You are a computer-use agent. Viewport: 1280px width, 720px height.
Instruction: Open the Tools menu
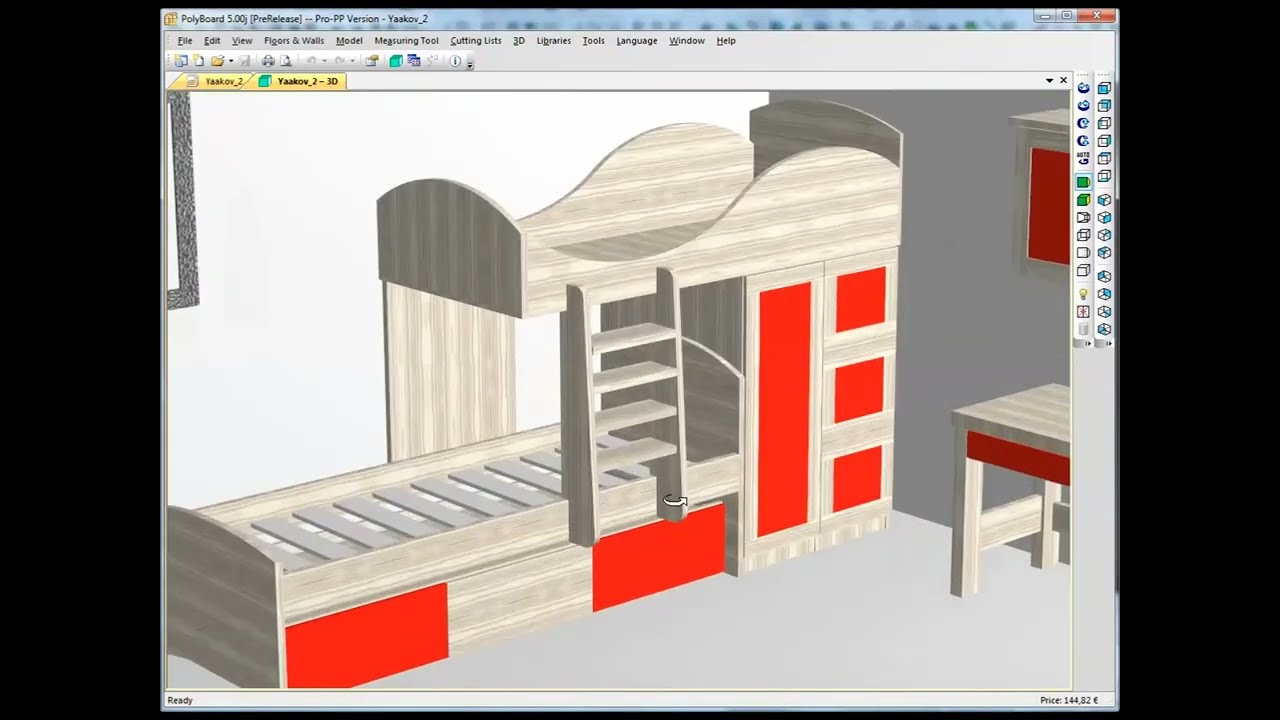pos(594,41)
